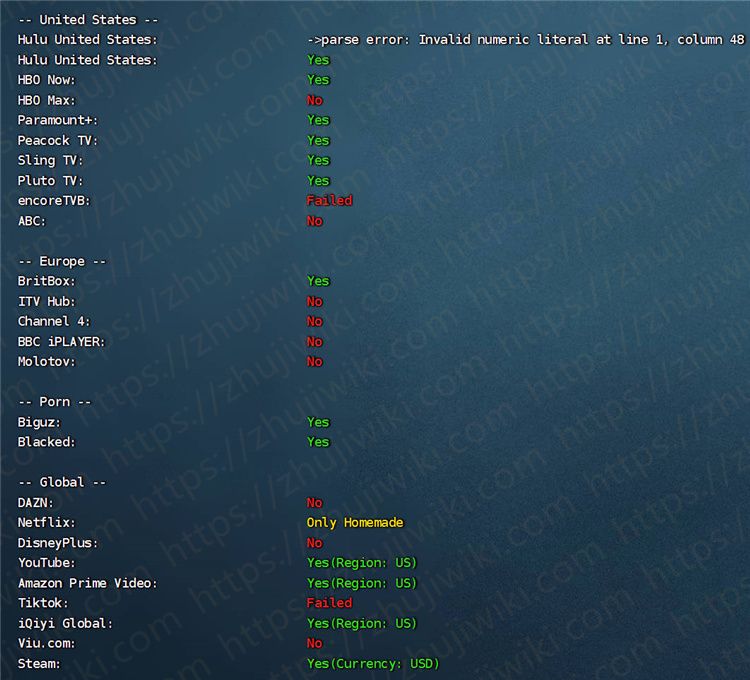The height and width of the screenshot is (680, 750).
Task: Select the parse error message text
Action: tap(526, 40)
